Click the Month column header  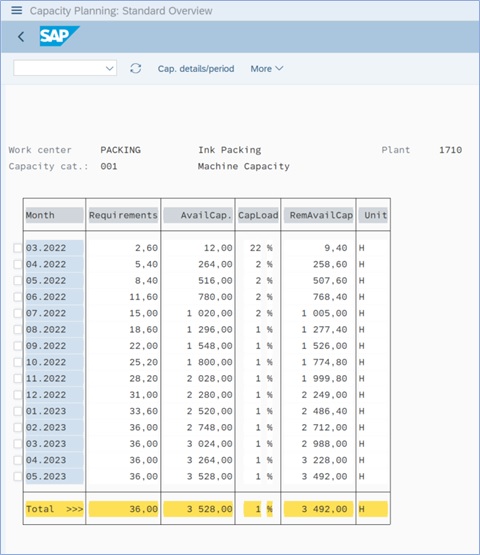[54, 215]
